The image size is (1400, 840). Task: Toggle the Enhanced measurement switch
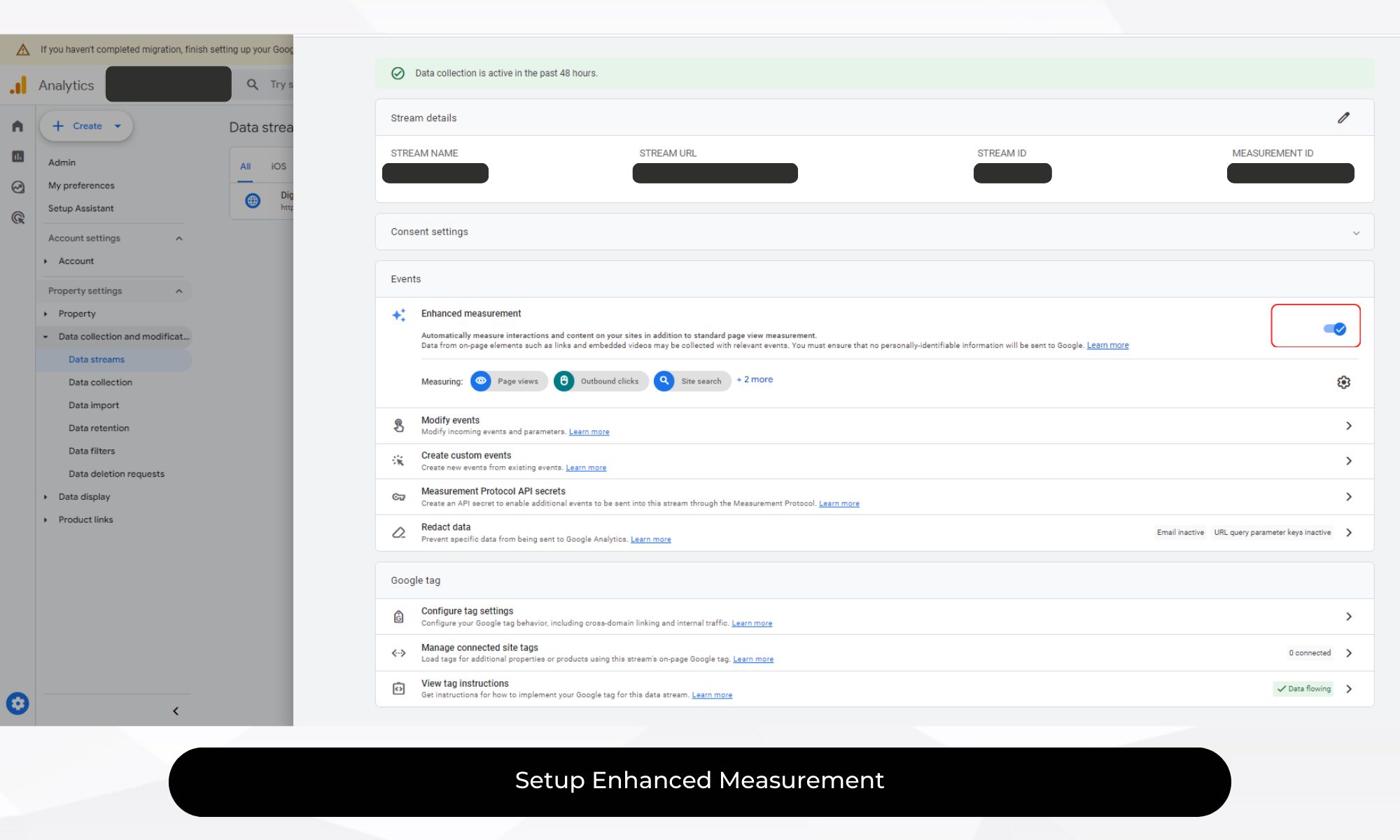click(x=1334, y=329)
